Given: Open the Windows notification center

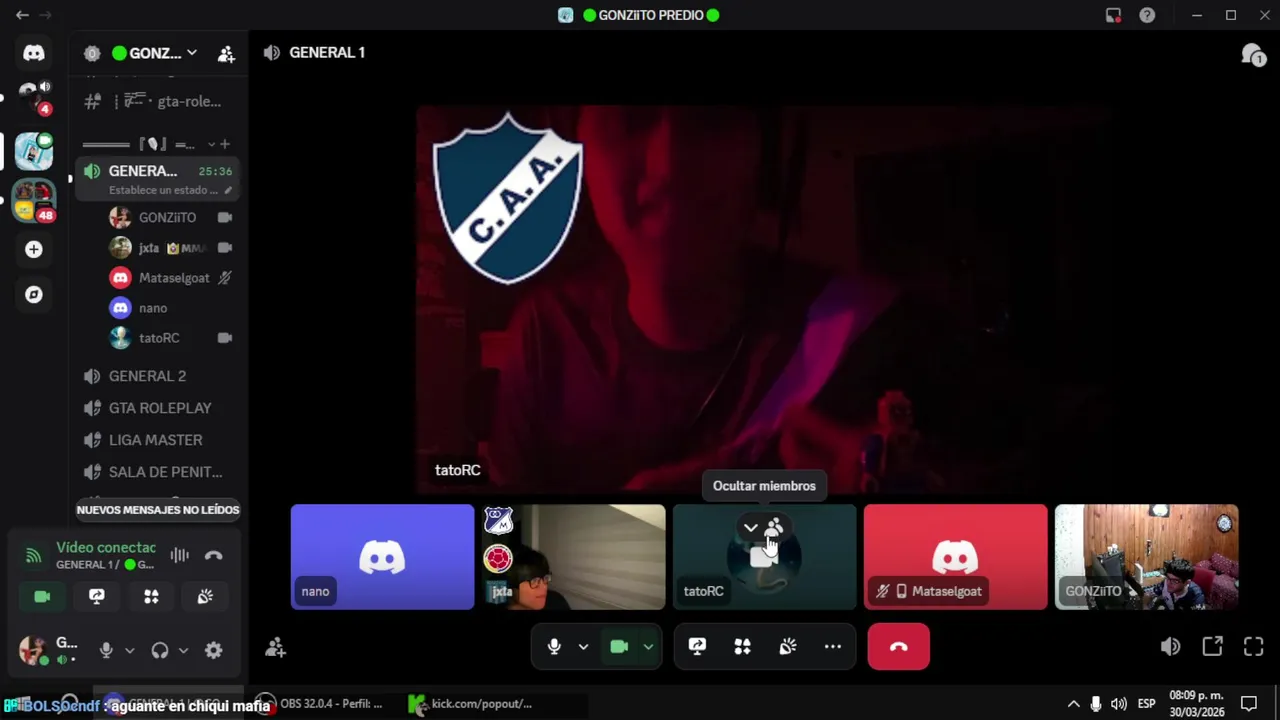Looking at the screenshot, I should (1249, 704).
